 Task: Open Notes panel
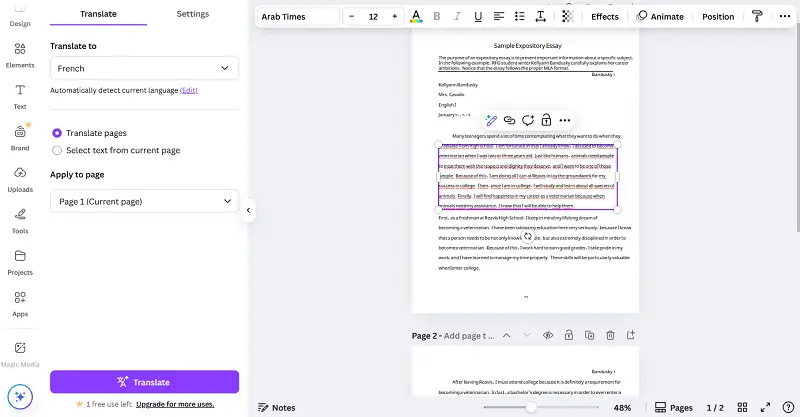coord(277,407)
